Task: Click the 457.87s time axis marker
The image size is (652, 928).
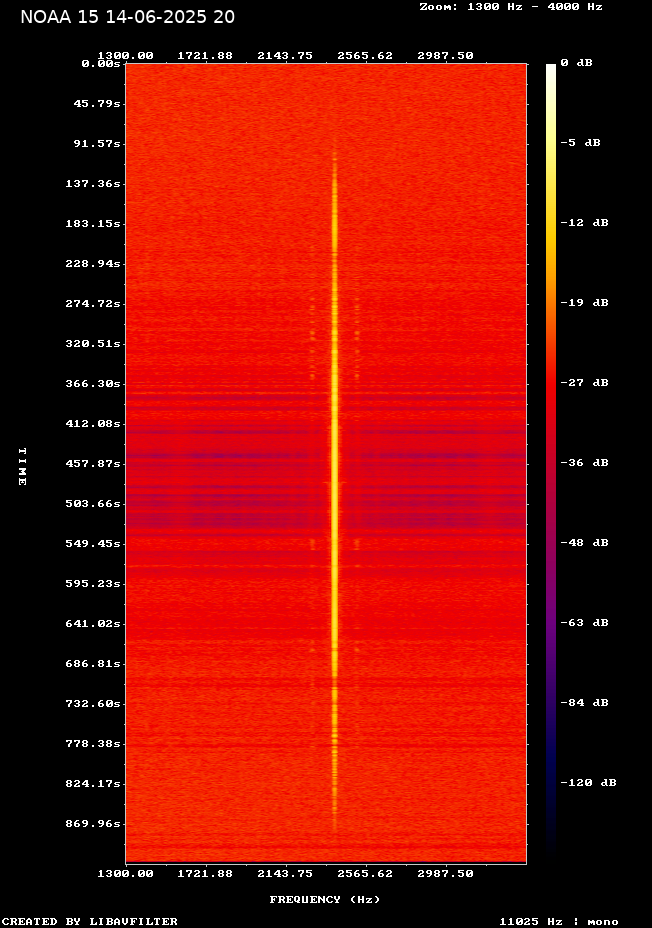Action: tap(95, 463)
